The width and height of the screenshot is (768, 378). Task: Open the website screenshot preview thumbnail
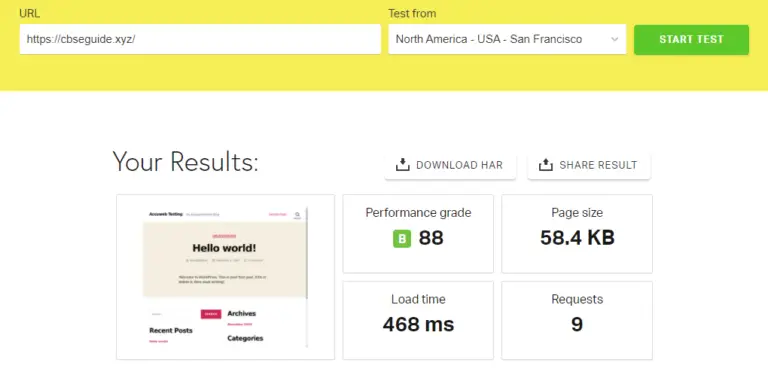[x=225, y=277]
